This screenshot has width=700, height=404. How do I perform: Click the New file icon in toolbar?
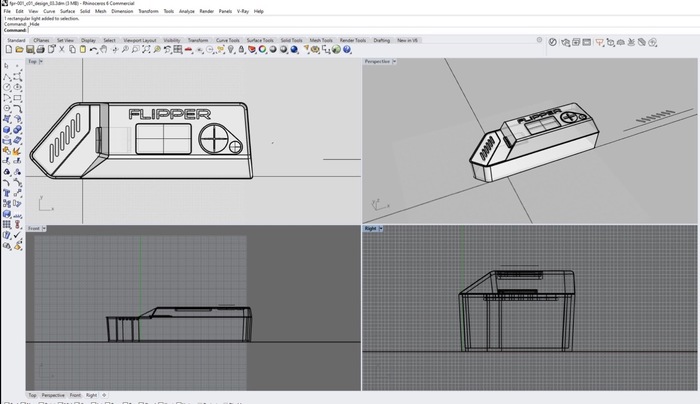coord(9,49)
